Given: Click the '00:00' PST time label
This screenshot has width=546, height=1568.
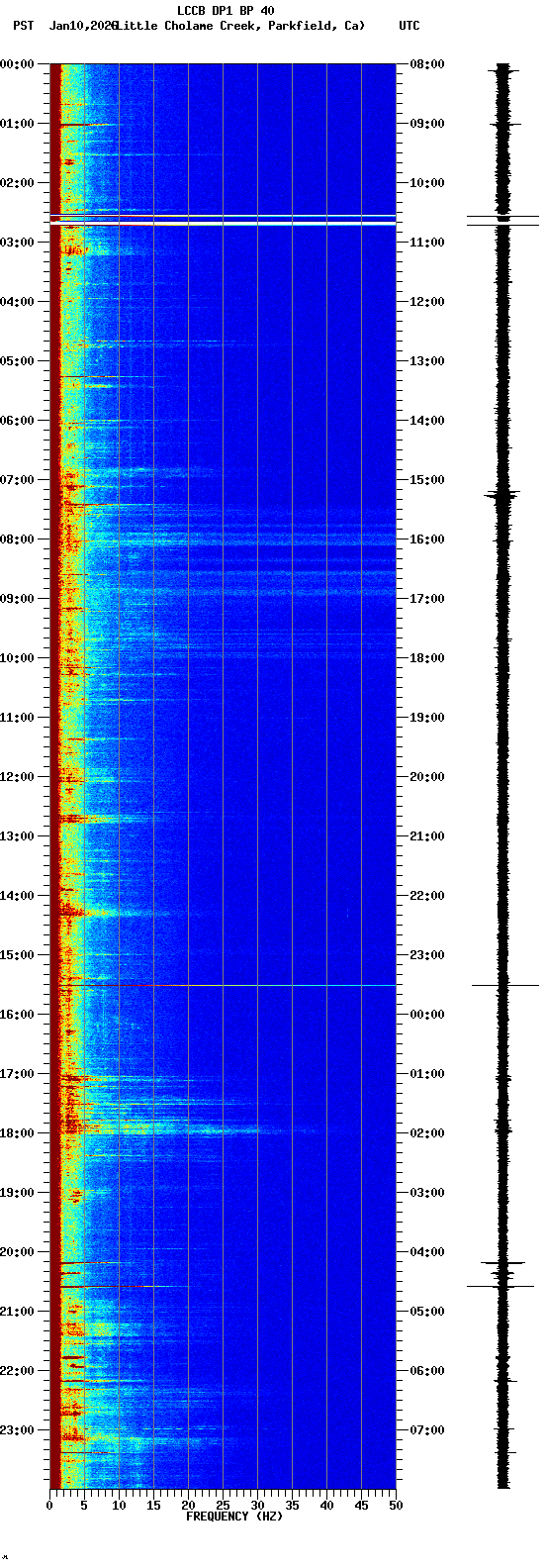Looking at the screenshot, I should (x=17, y=64).
